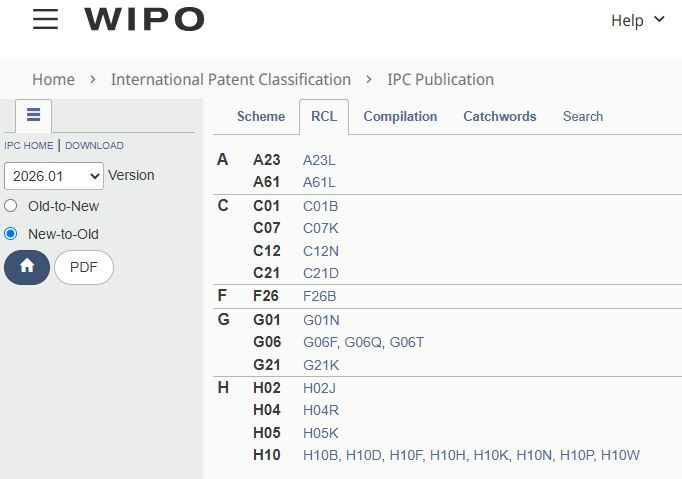Image resolution: width=682 pixels, height=479 pixels.
Task: Select the New-to-Old radio option
Action: (x=10, y=234)
